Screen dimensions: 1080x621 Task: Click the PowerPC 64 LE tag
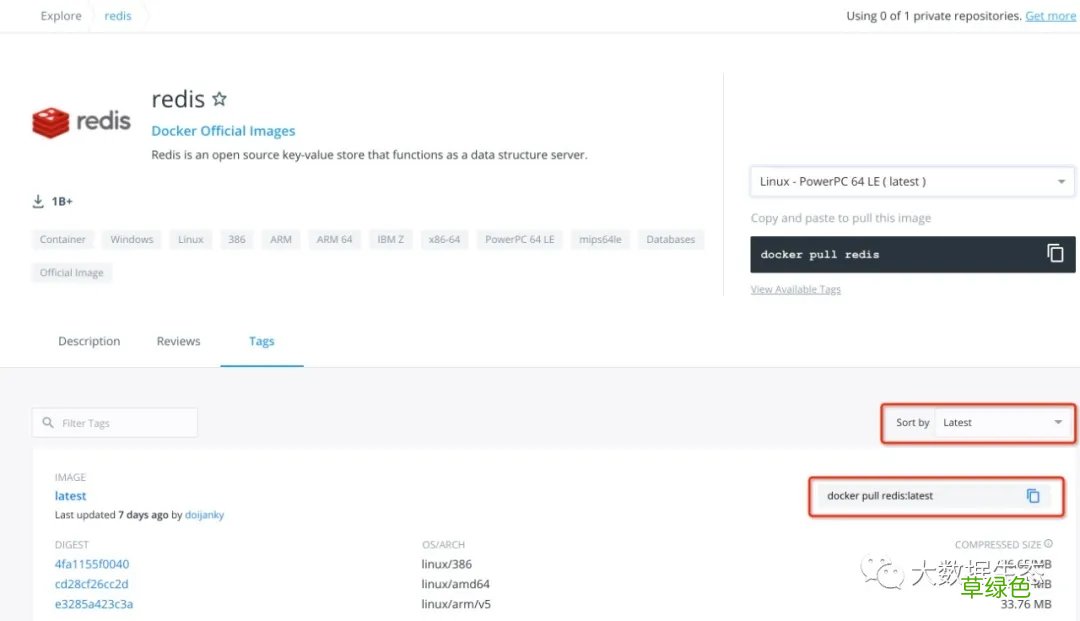520,240
